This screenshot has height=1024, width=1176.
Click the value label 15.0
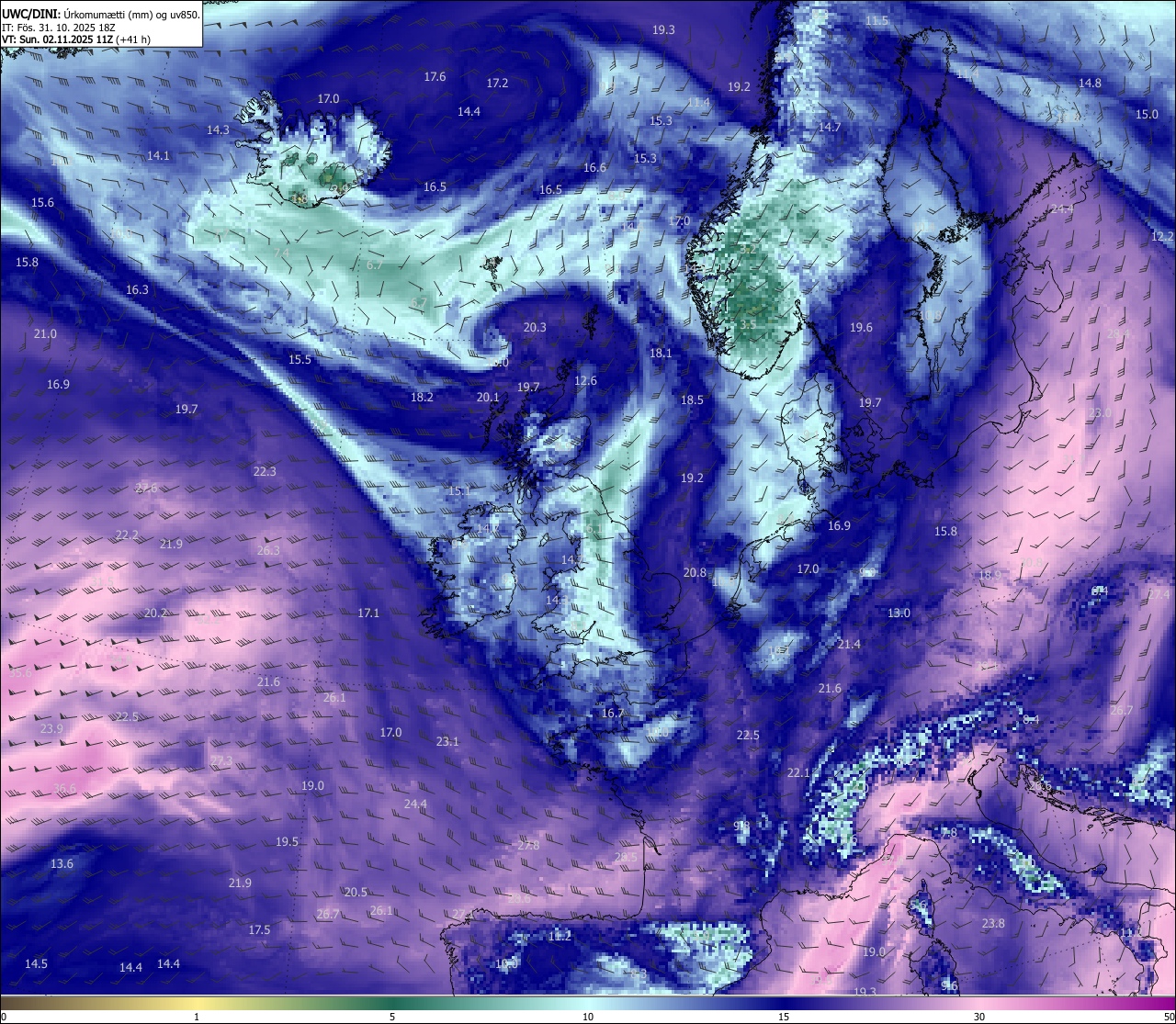click(x=1147, y=114)
